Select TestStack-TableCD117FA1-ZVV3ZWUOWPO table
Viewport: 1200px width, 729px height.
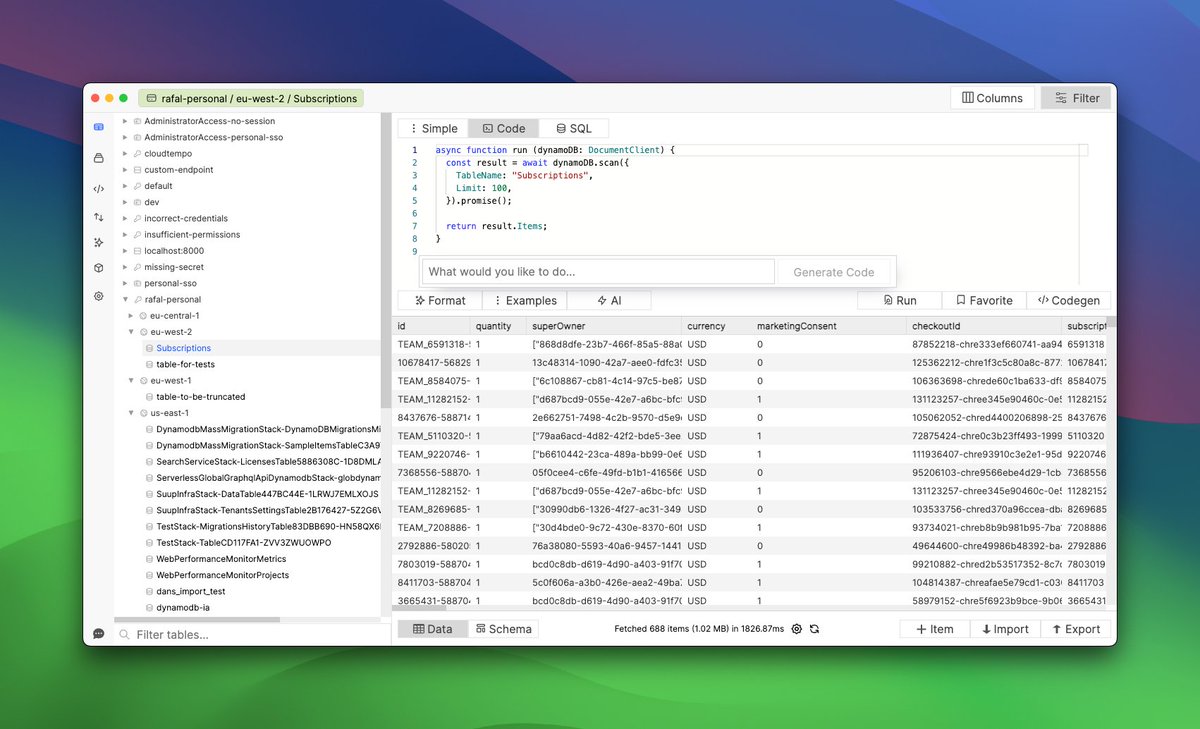click(x=243, y=543)
